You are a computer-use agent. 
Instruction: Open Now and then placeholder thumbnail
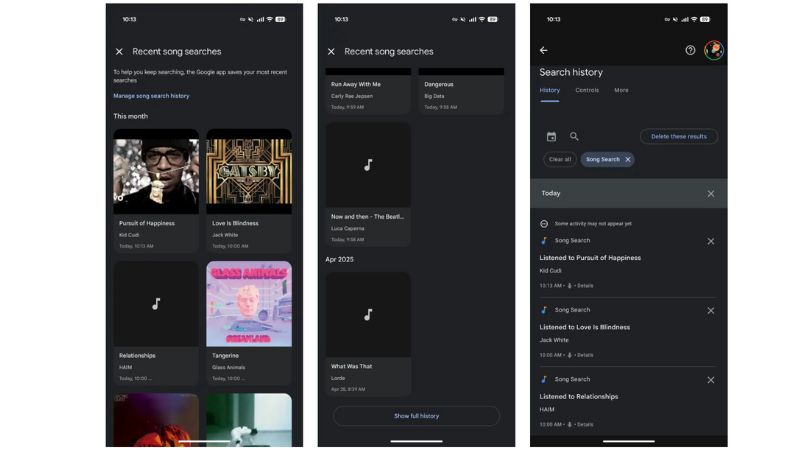368,165
